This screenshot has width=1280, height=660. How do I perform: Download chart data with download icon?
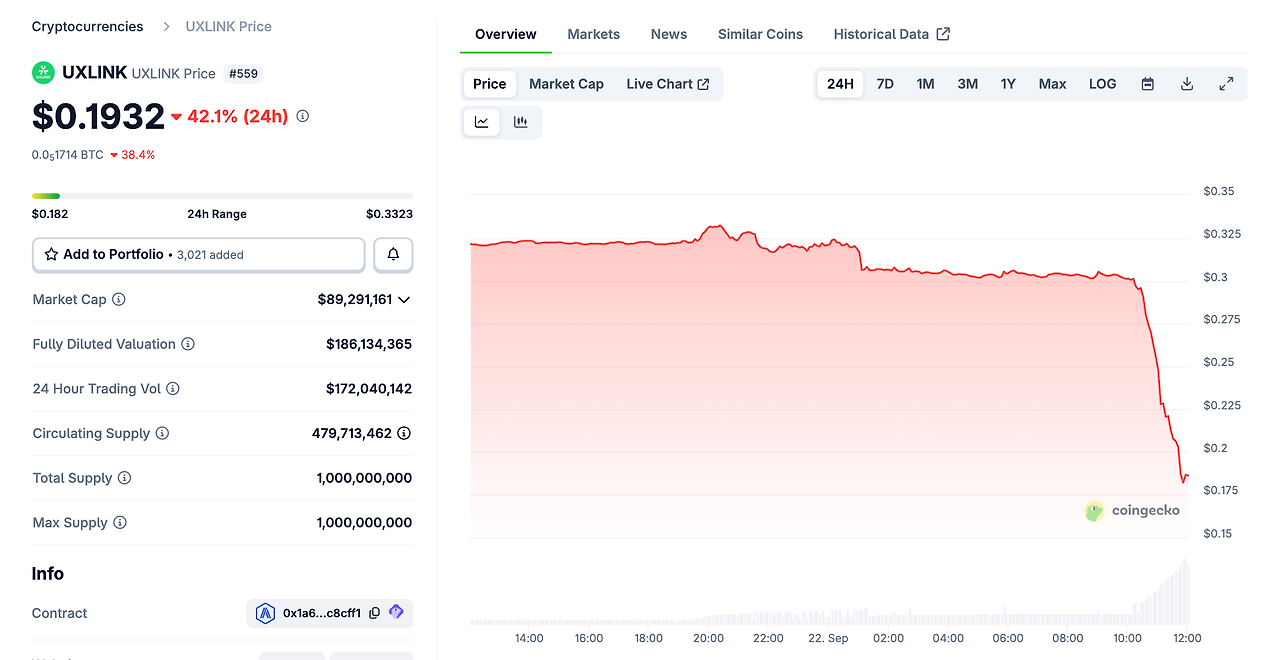pyautogui.click(x=1187, y=84)
